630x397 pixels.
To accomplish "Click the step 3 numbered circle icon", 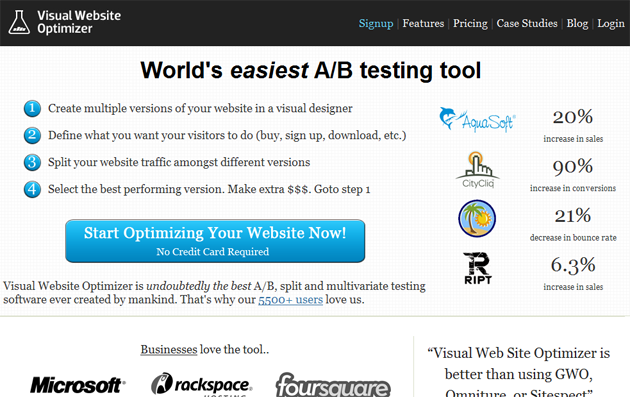I will pyautogui.click(x=32, y=162).
